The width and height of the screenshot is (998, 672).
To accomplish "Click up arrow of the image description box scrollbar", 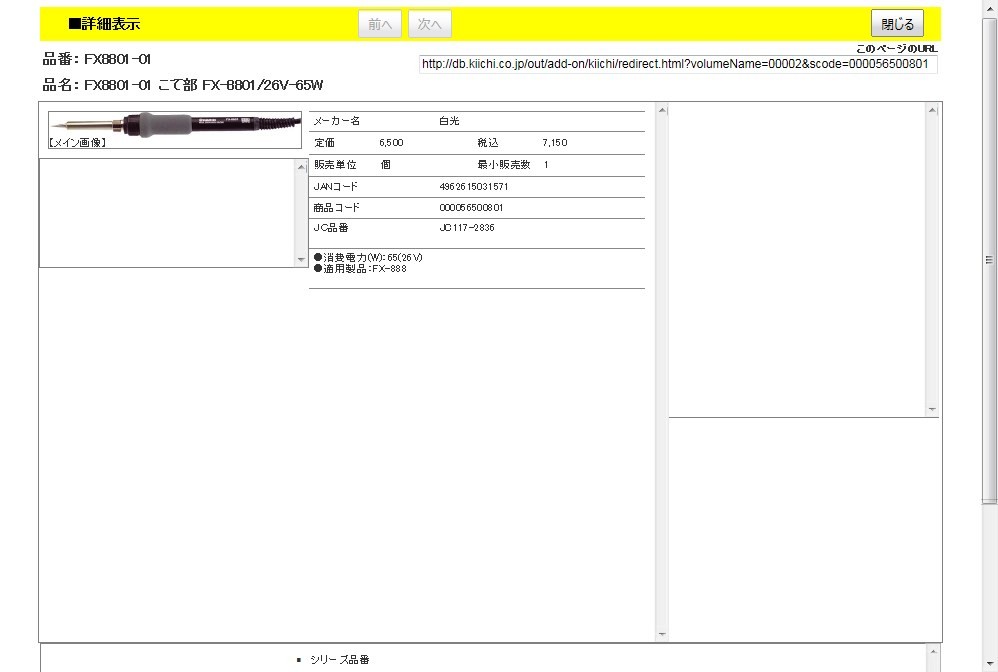I will (302, 167).
